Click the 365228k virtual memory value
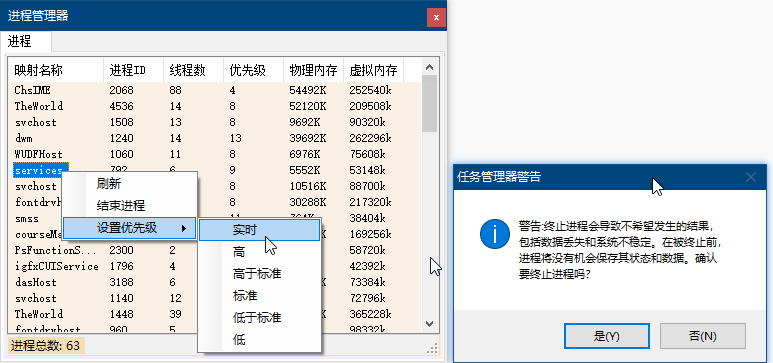773x363 pixels. click(370, 314)
